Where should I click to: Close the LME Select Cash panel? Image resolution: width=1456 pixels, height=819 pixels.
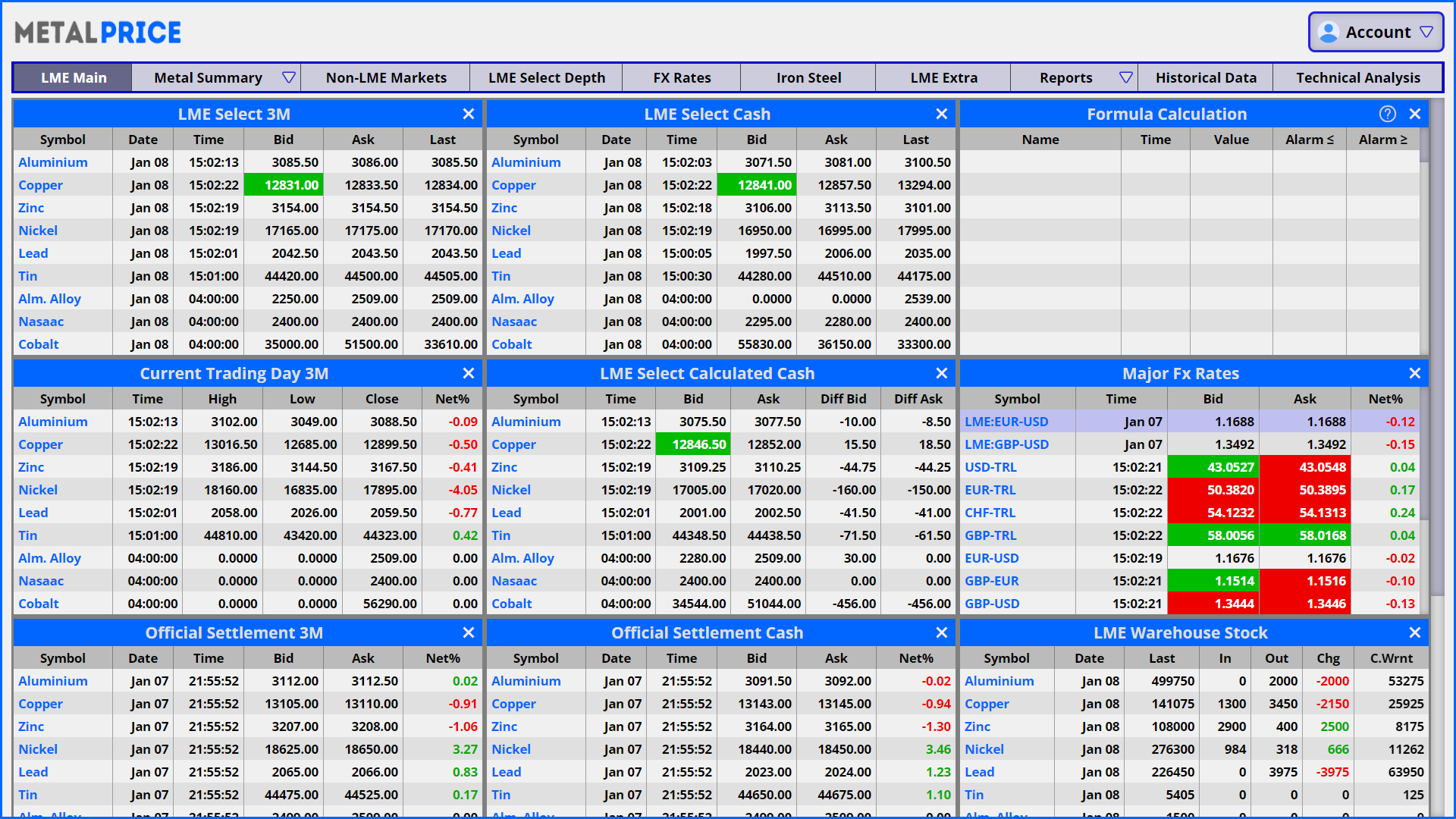click(942, 114)
